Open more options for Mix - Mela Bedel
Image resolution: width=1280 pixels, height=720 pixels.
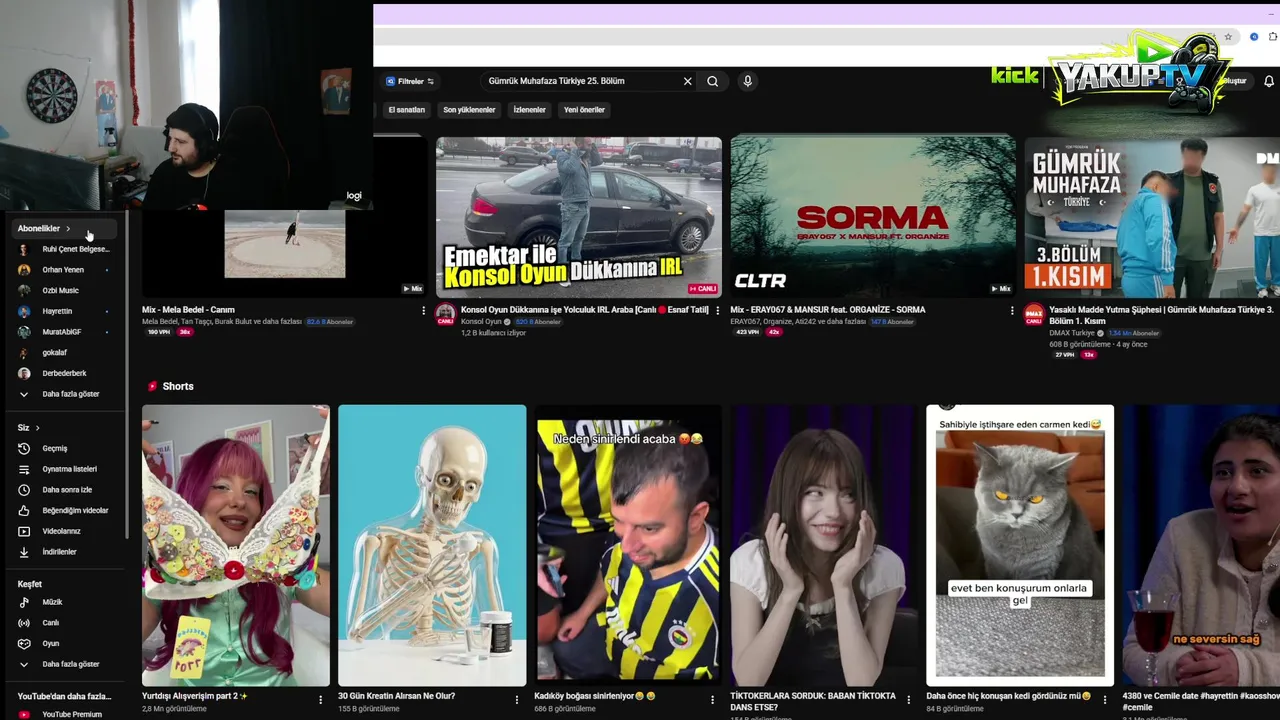coord(423,311)
